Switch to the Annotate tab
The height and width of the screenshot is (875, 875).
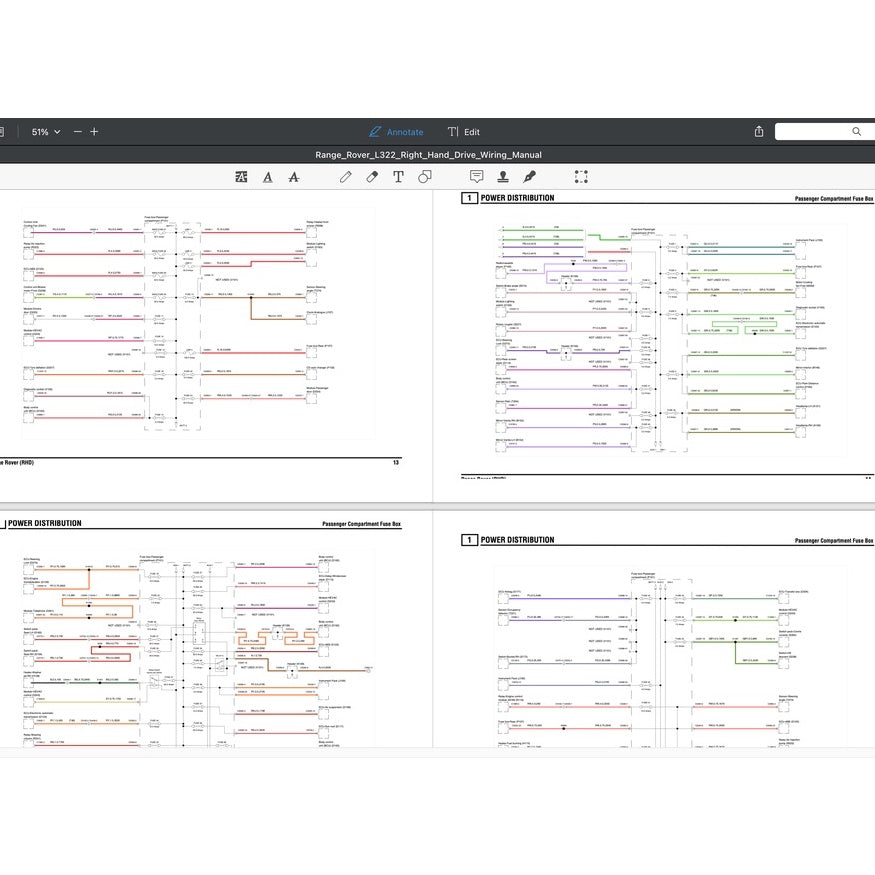(x=396, y=132)
